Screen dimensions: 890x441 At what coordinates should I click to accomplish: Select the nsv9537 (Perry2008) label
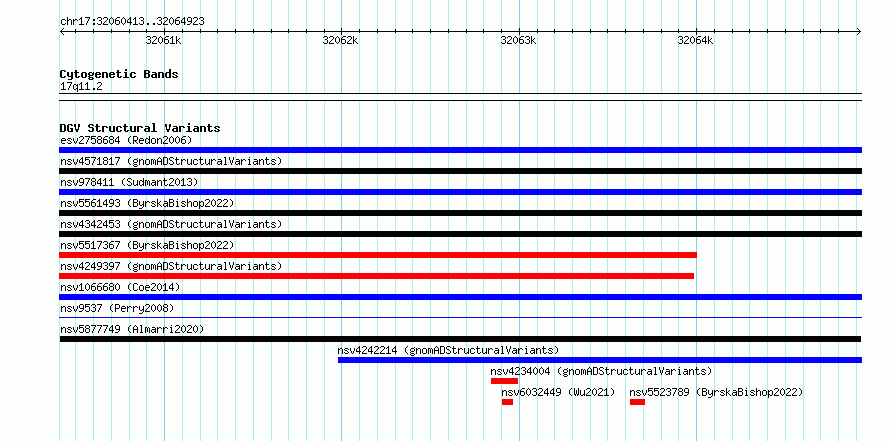[117, 308]
